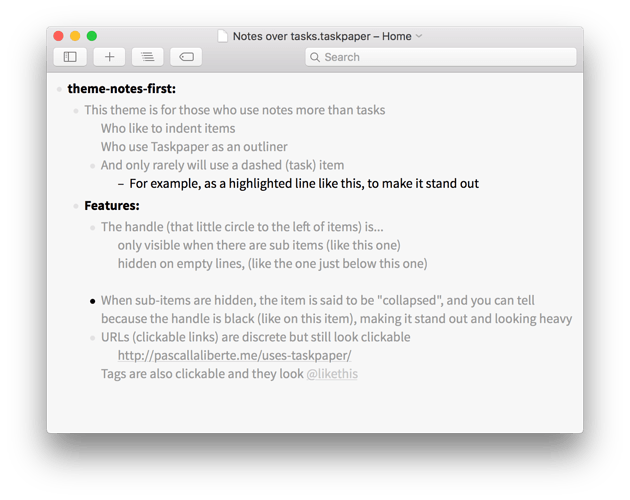Image resolution: width=630 pixels, height=500 pixels.
Task: Click 'Tags are also clickable' note text
Action: tap(202, 374)
